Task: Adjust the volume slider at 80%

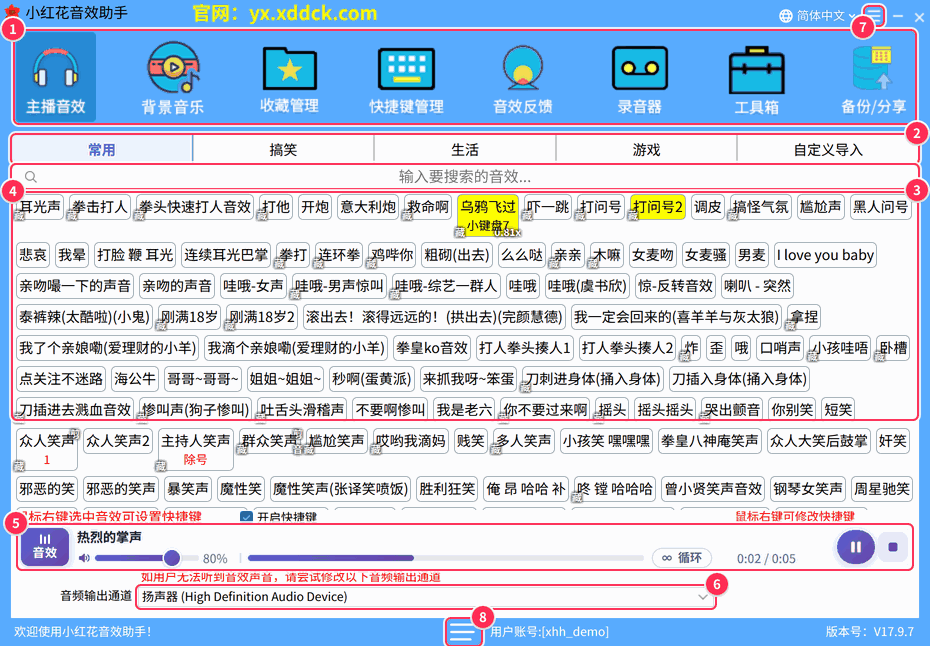Action: (146, 558)
